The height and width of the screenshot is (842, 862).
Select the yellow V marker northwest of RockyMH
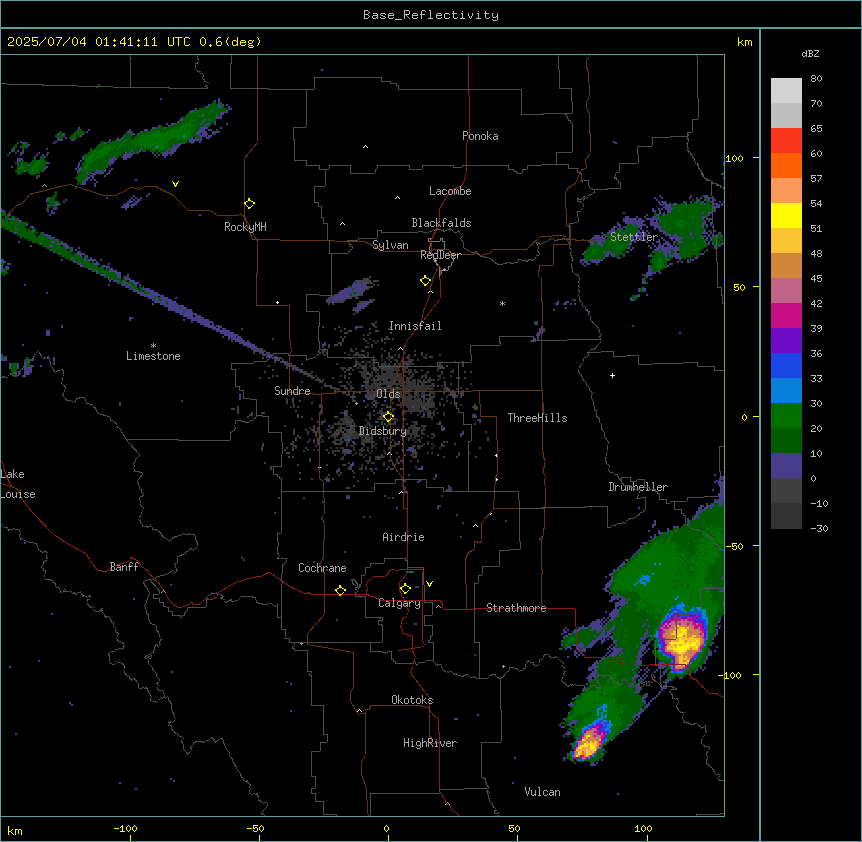(x=175, y=184)
